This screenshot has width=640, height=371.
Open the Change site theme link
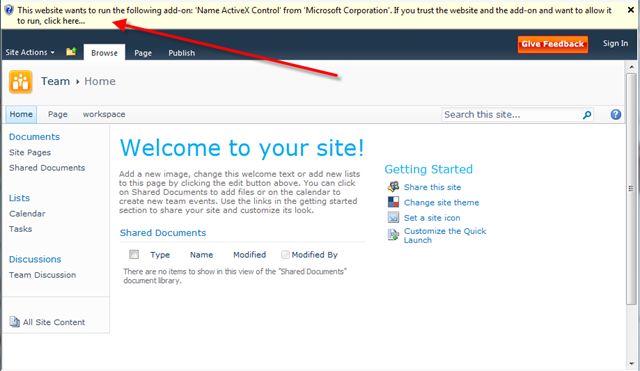(x=441, y=202)
